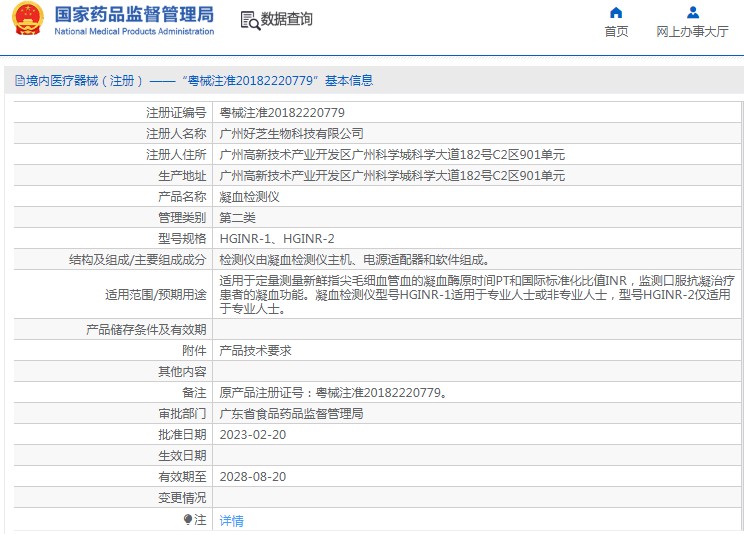Click the 首页 home icon
744x534 pixels.
[x=616, y=12]
